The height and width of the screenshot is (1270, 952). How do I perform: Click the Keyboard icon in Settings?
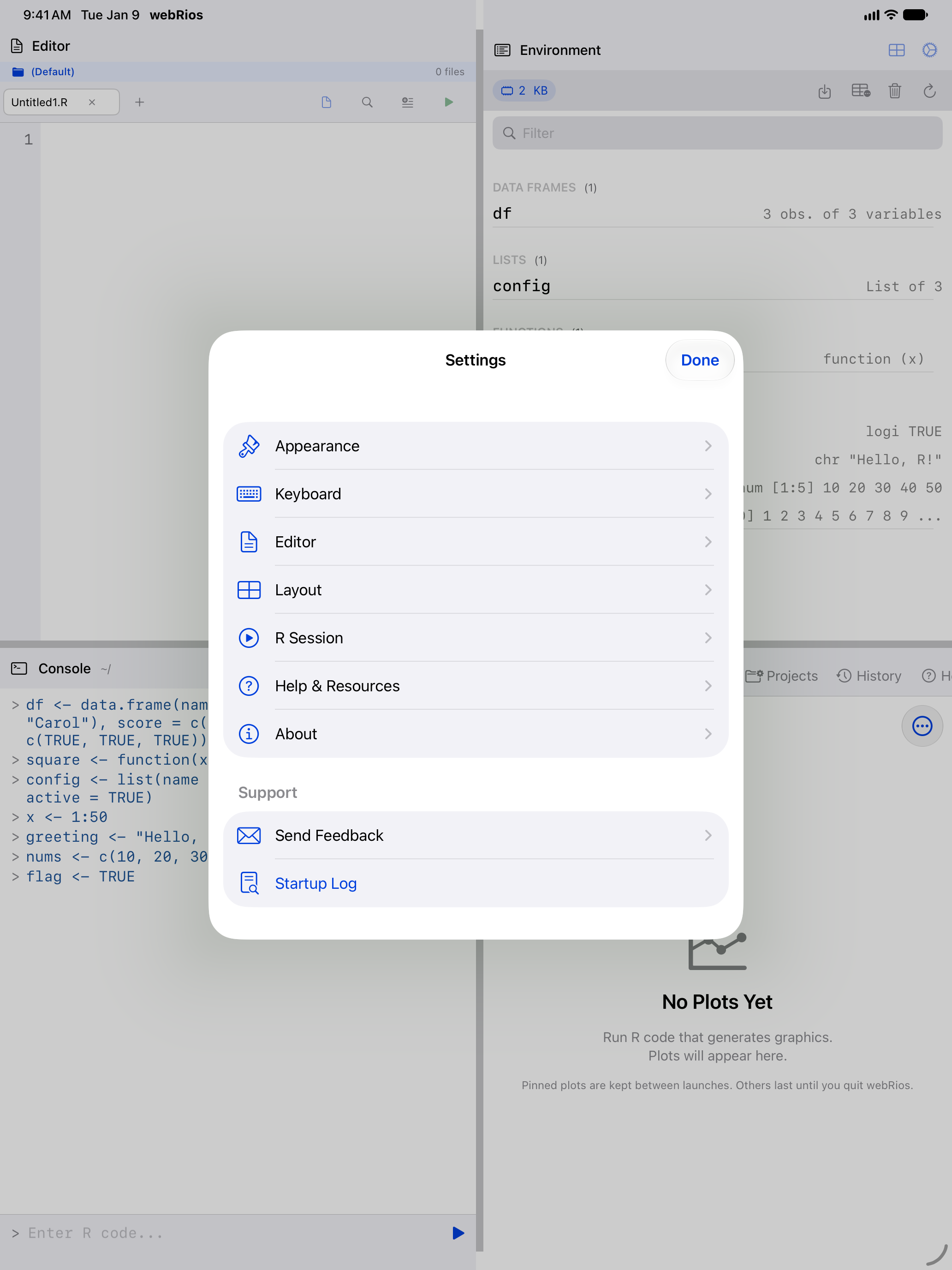click(x=249, y=494)
